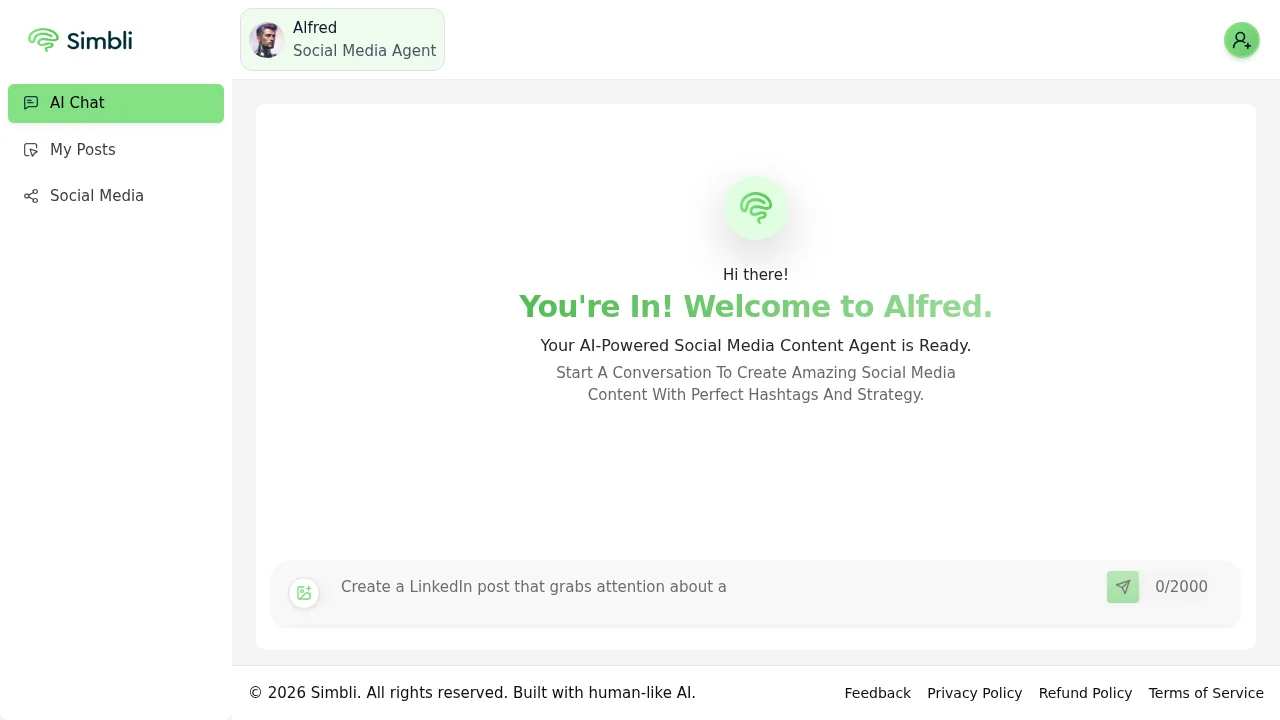Click Alfred's profile avatar picture
Image resolution: width=1280 pixels, height=720 pixels.
(x=266, y=39)
